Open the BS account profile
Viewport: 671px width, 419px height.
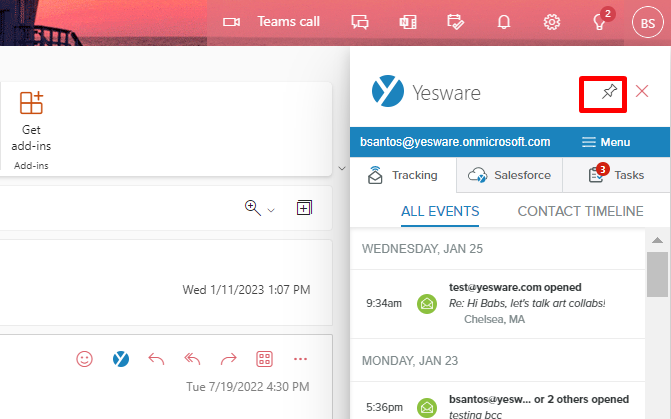point(646,22)
